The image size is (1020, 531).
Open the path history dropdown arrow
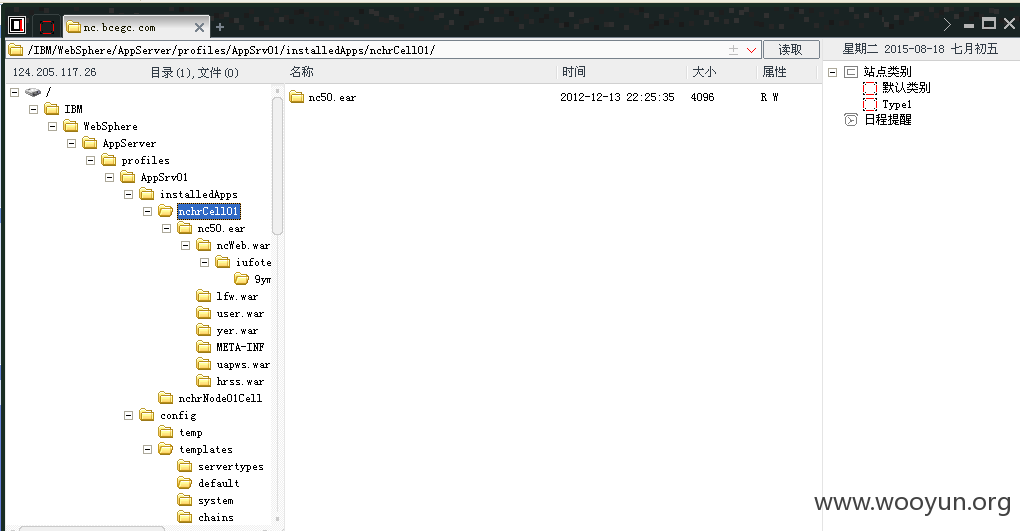click(751, 50)
